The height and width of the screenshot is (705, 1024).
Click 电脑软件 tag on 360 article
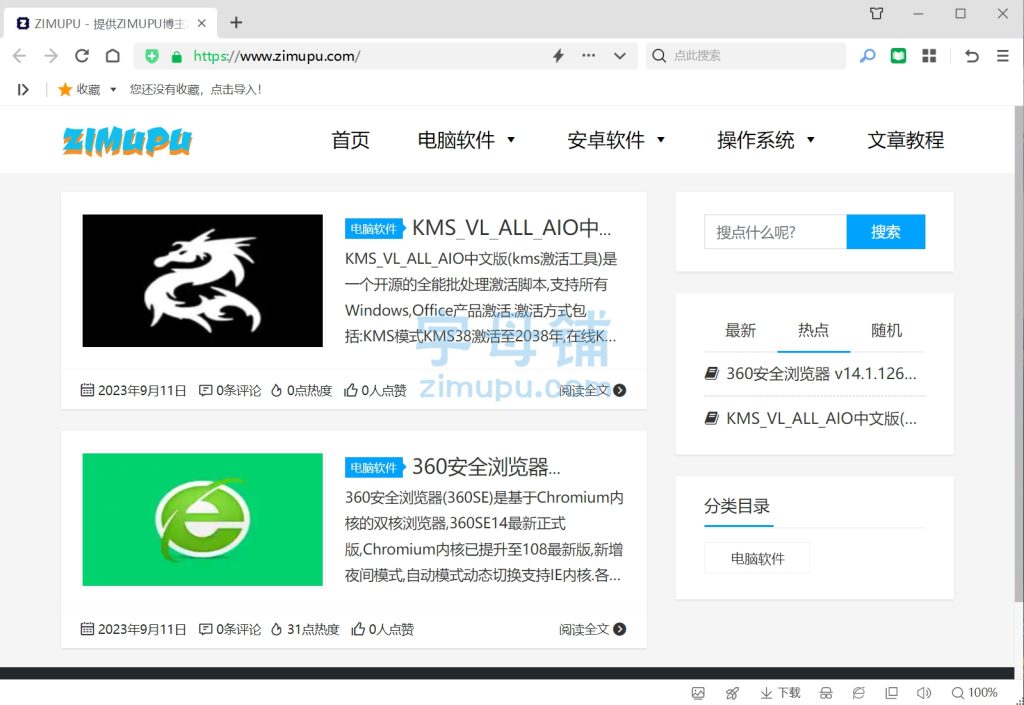(x=374, y=467)
